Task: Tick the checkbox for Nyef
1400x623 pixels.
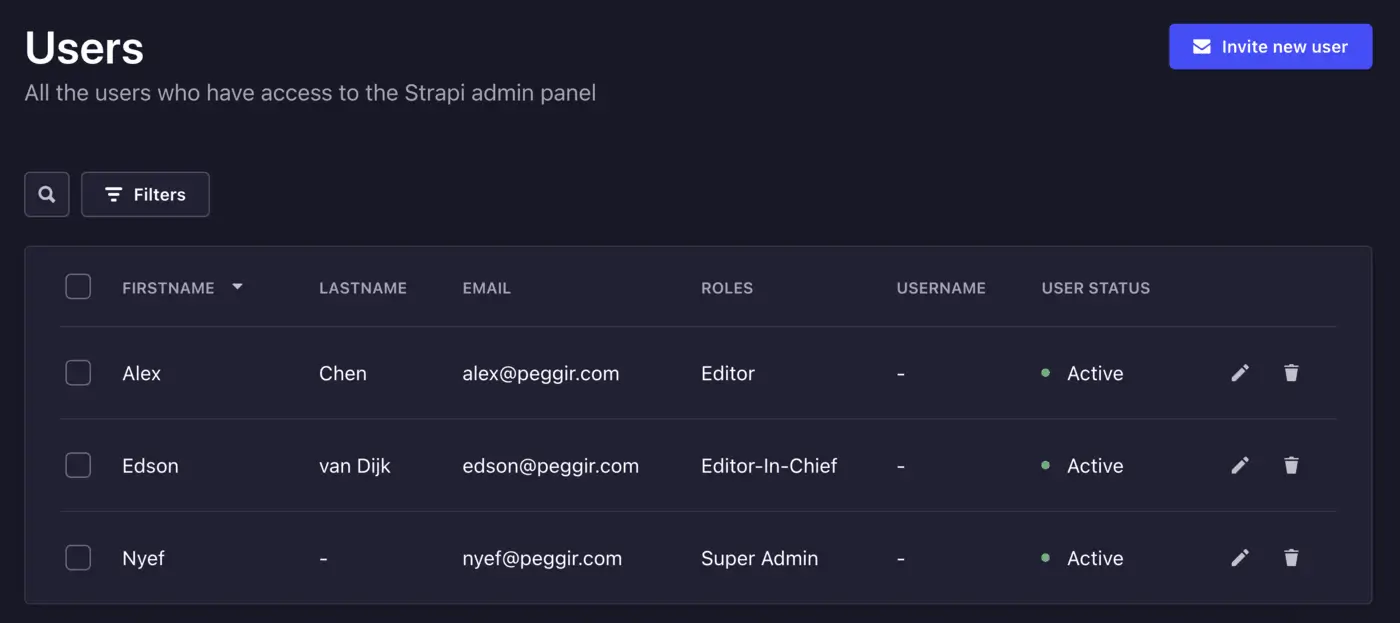Action: [78, 558]
